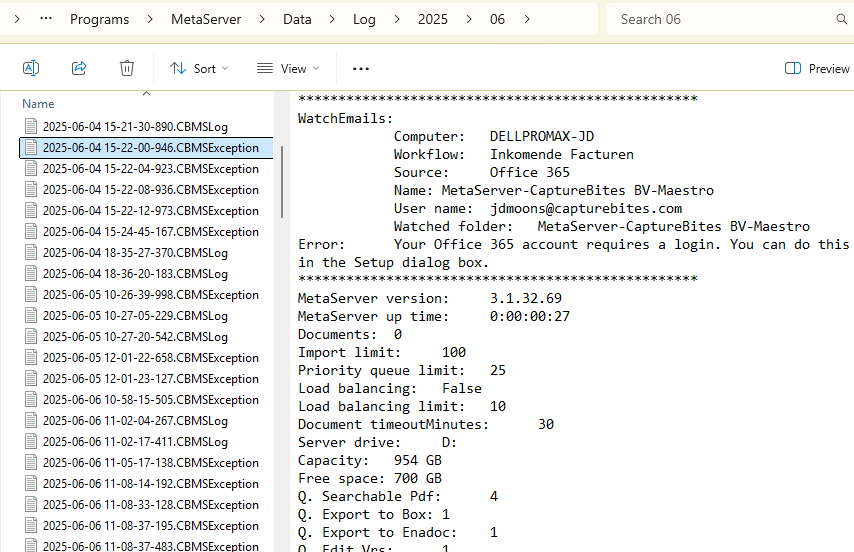Select file 2025-06-06 11-08-33-128.CBMSException
854x552 pixels.
click(150, 505)
